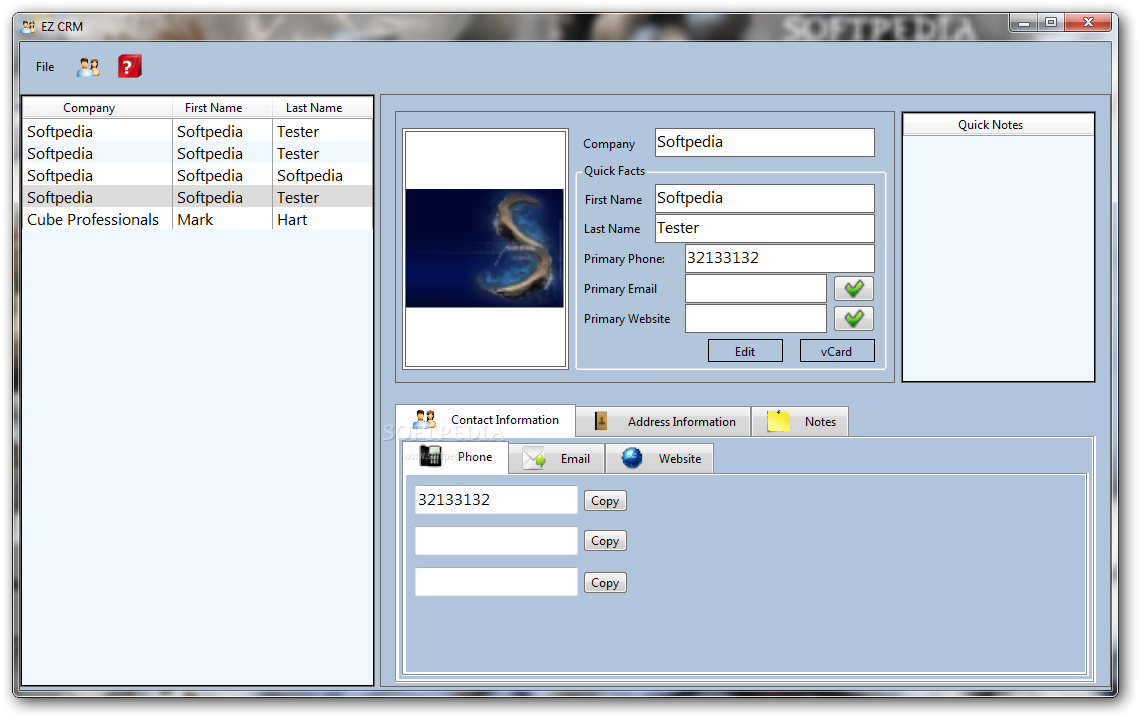Copy the phone number 32133132
This screenshot has width=1139, height=718.
(x=605, y=501)
